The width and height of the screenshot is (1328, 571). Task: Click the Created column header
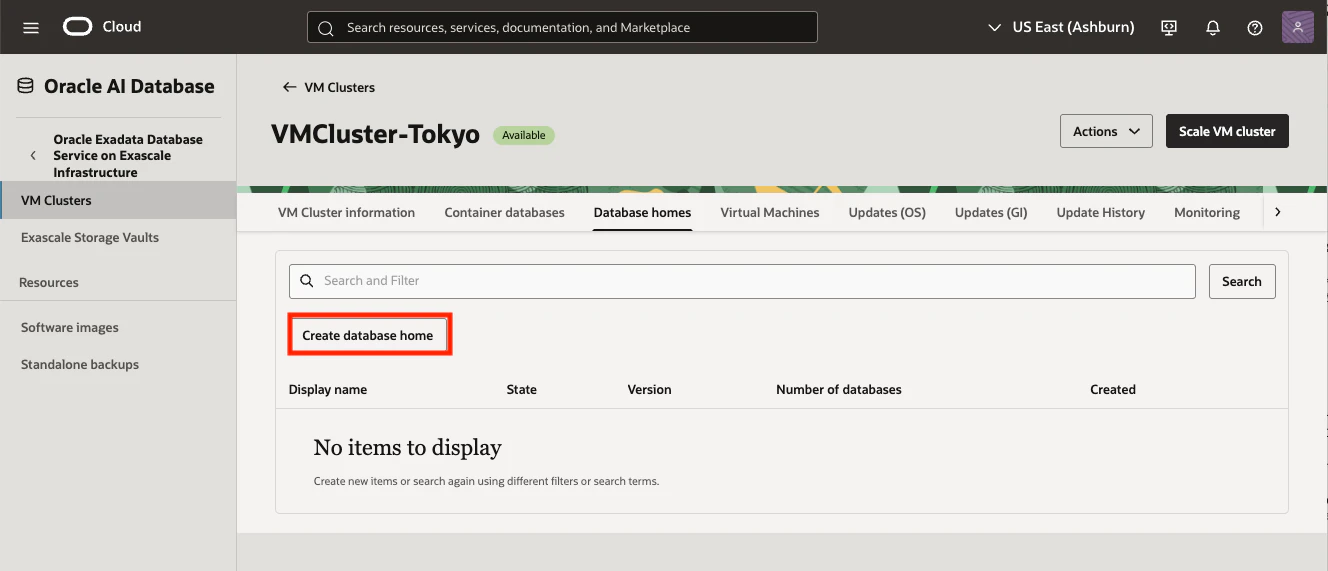coord(1113,389)
